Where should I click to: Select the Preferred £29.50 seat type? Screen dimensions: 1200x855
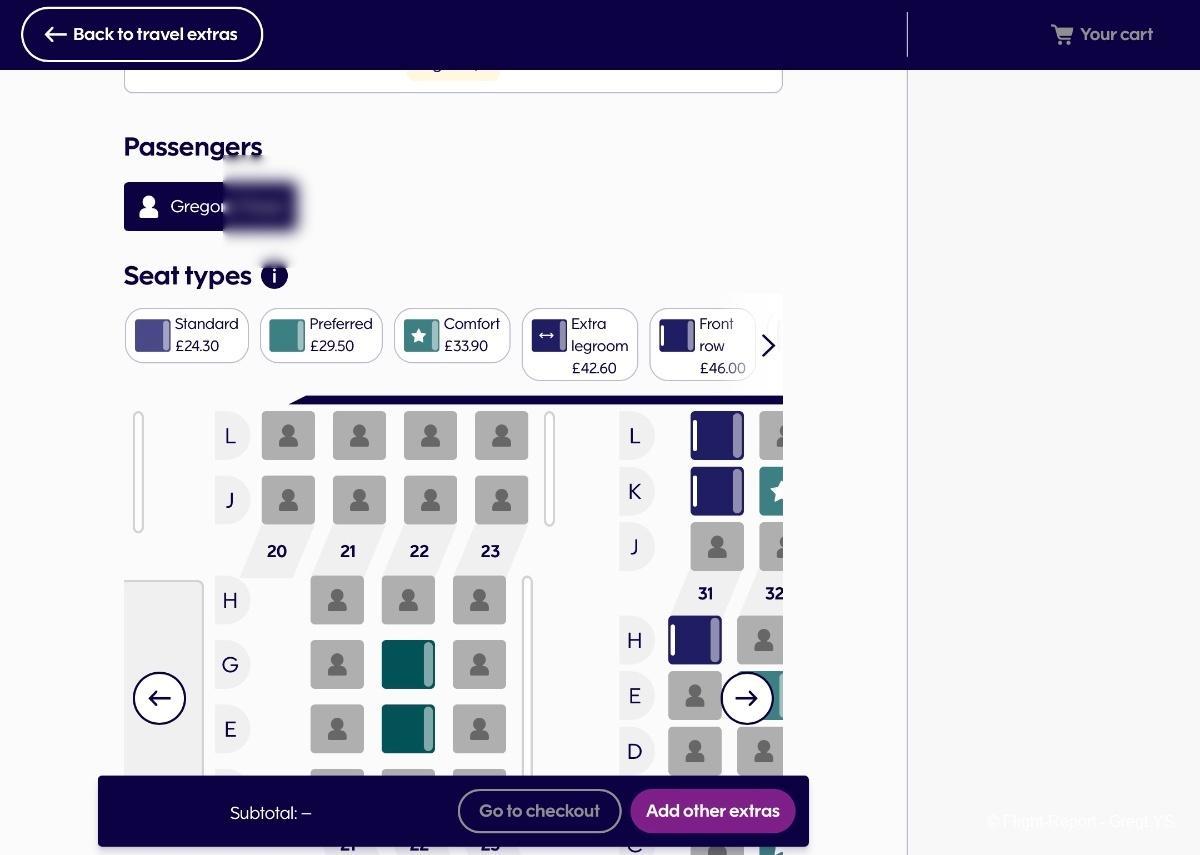[x=321, y=335]
